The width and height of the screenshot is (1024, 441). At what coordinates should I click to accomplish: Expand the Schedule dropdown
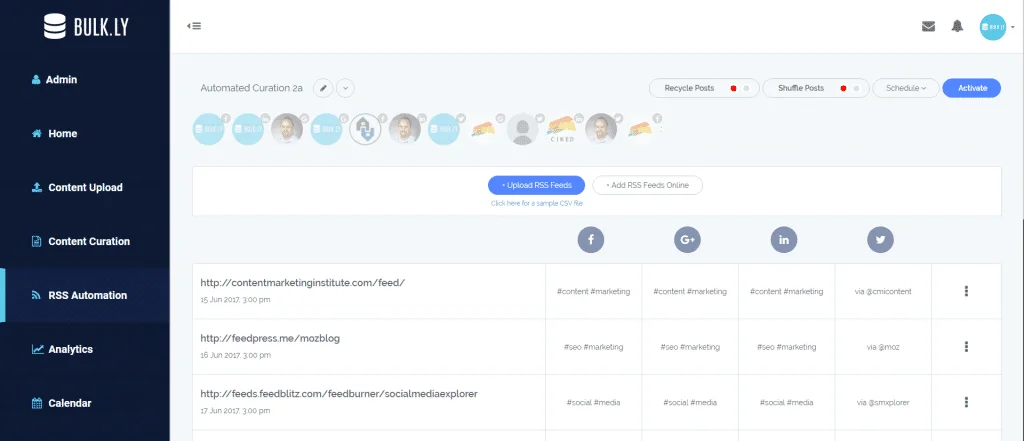[x=905, y=88]
